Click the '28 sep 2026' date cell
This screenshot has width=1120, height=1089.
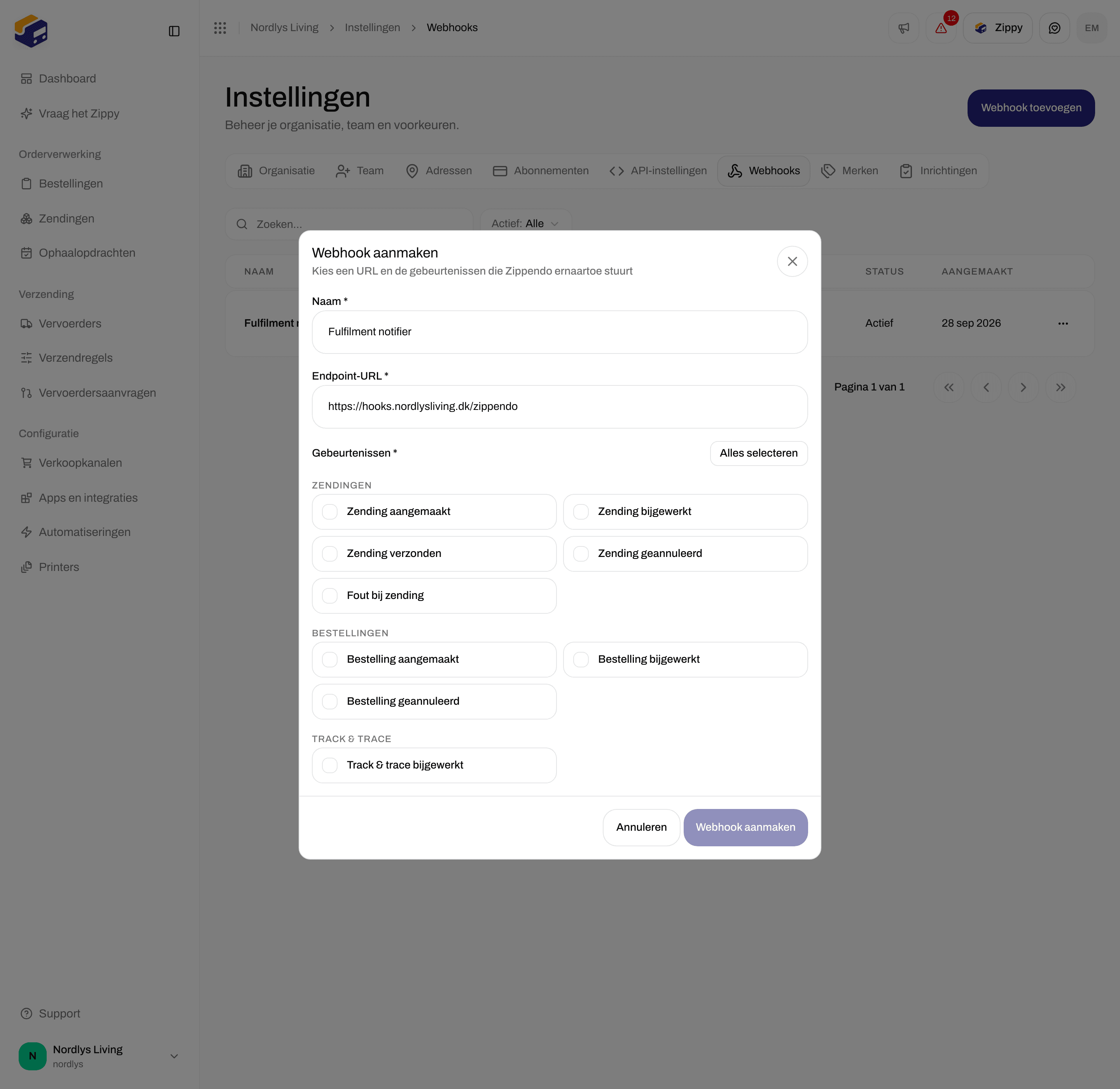tap(971, 324)
